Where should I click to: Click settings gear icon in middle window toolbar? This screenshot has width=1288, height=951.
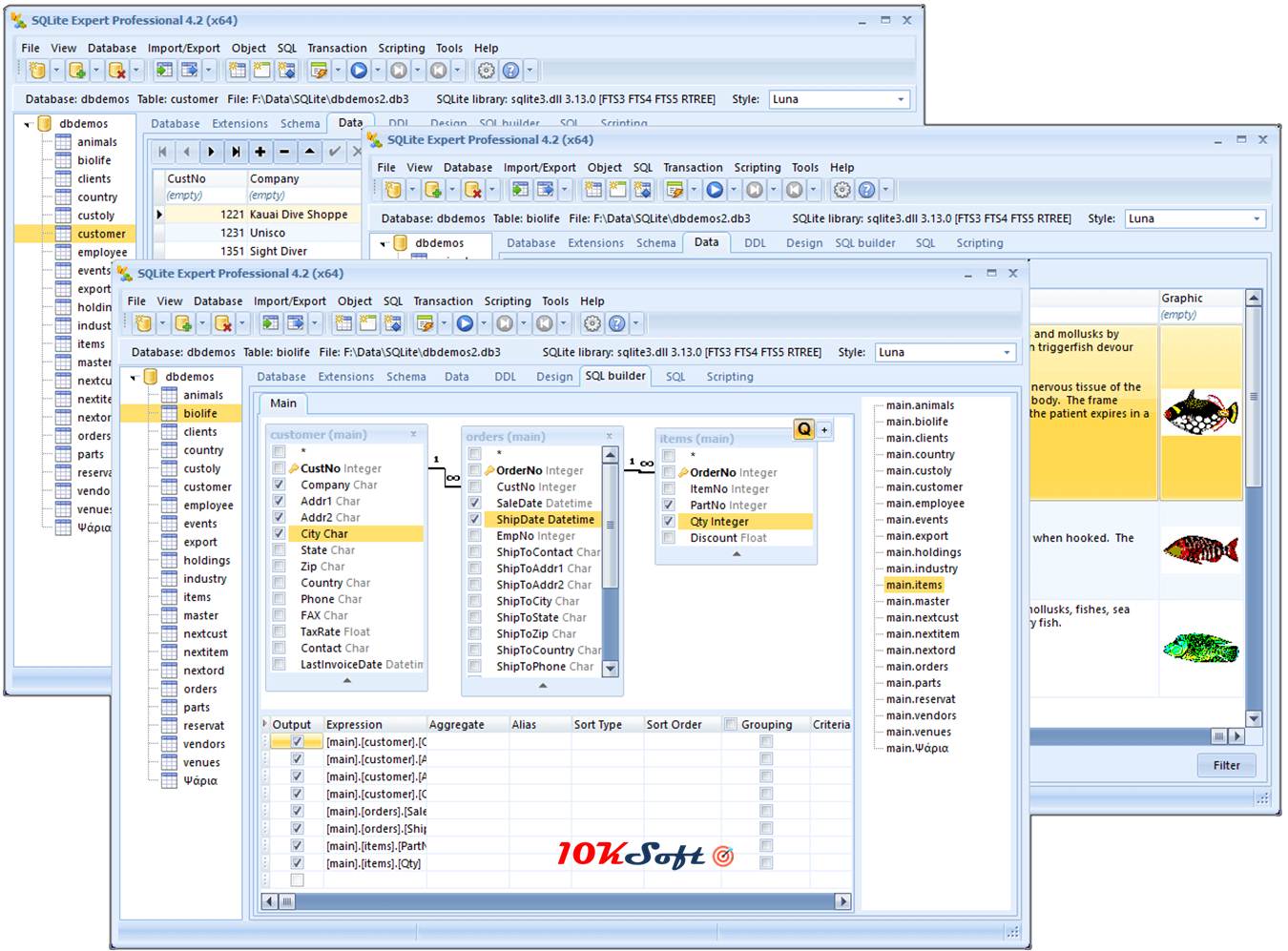pyautogui.click(x=841, y=190)
